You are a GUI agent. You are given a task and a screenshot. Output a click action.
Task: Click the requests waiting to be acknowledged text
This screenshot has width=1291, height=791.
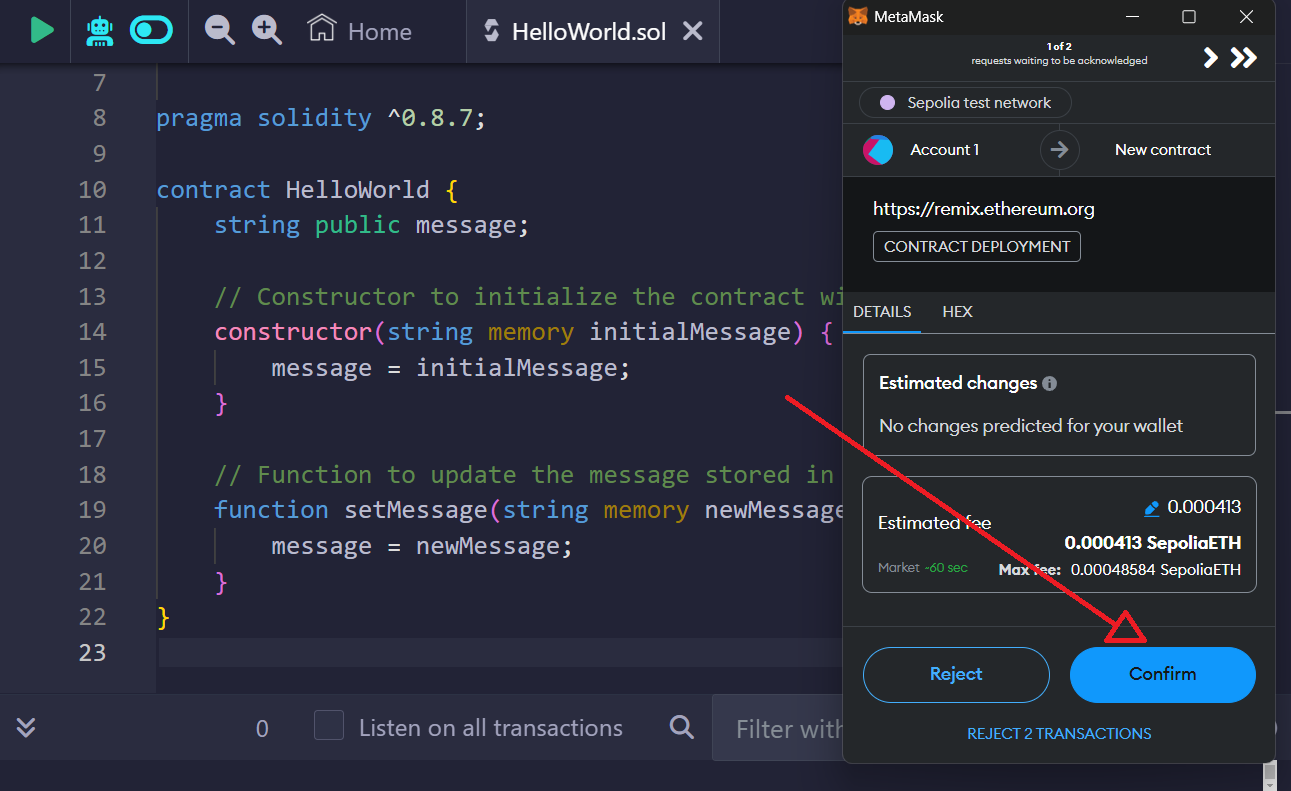click(1059, 61)
